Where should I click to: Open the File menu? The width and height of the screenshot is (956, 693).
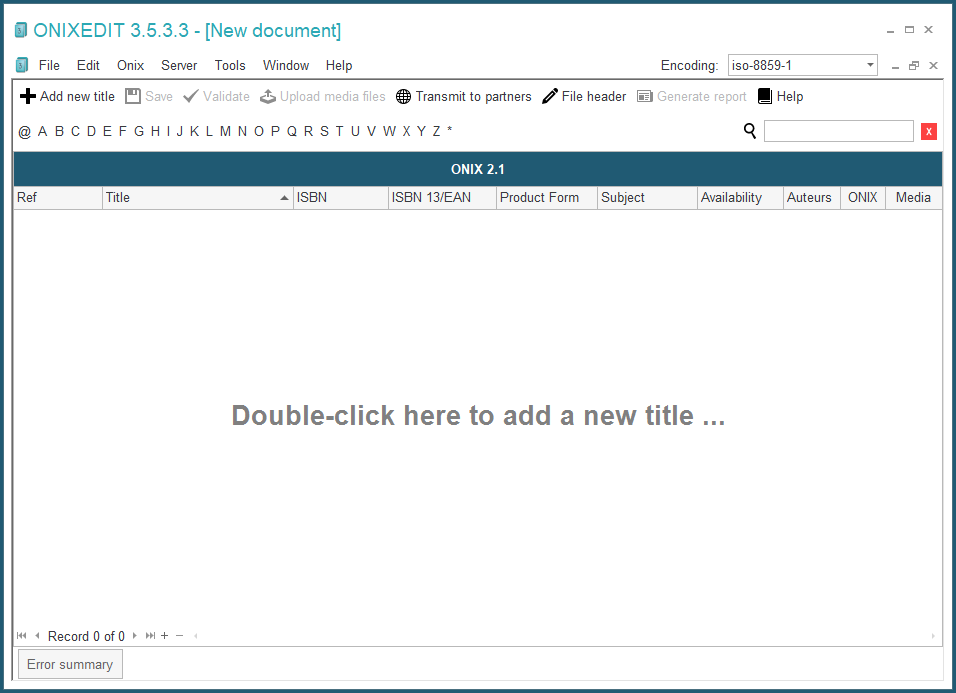(x=49, y=65)
